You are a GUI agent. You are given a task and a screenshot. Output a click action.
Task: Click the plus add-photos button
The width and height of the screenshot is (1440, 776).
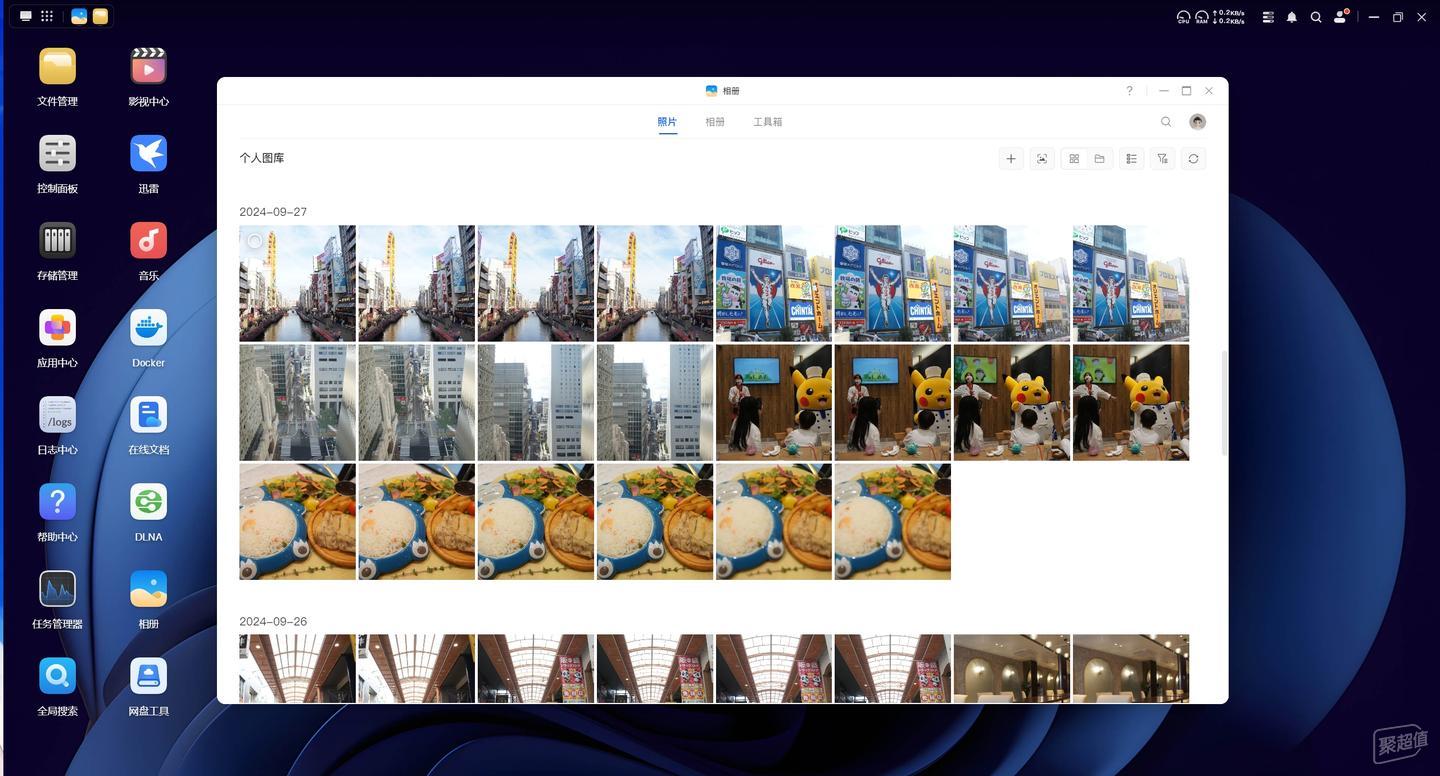click(x=1011, y=159)
